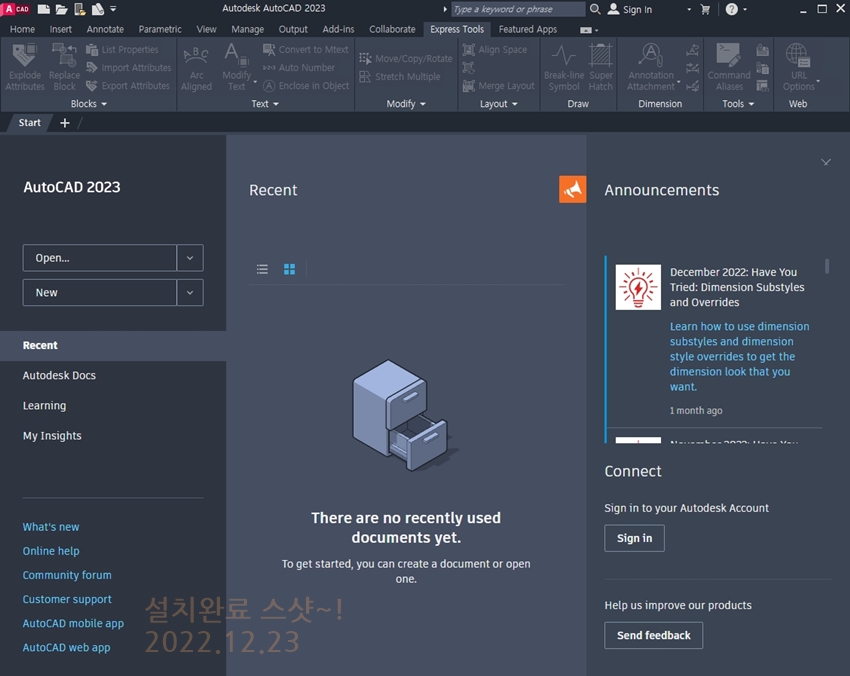Click the Send feedback button
The image size is (850, 676).
click(x=653, y=635)
